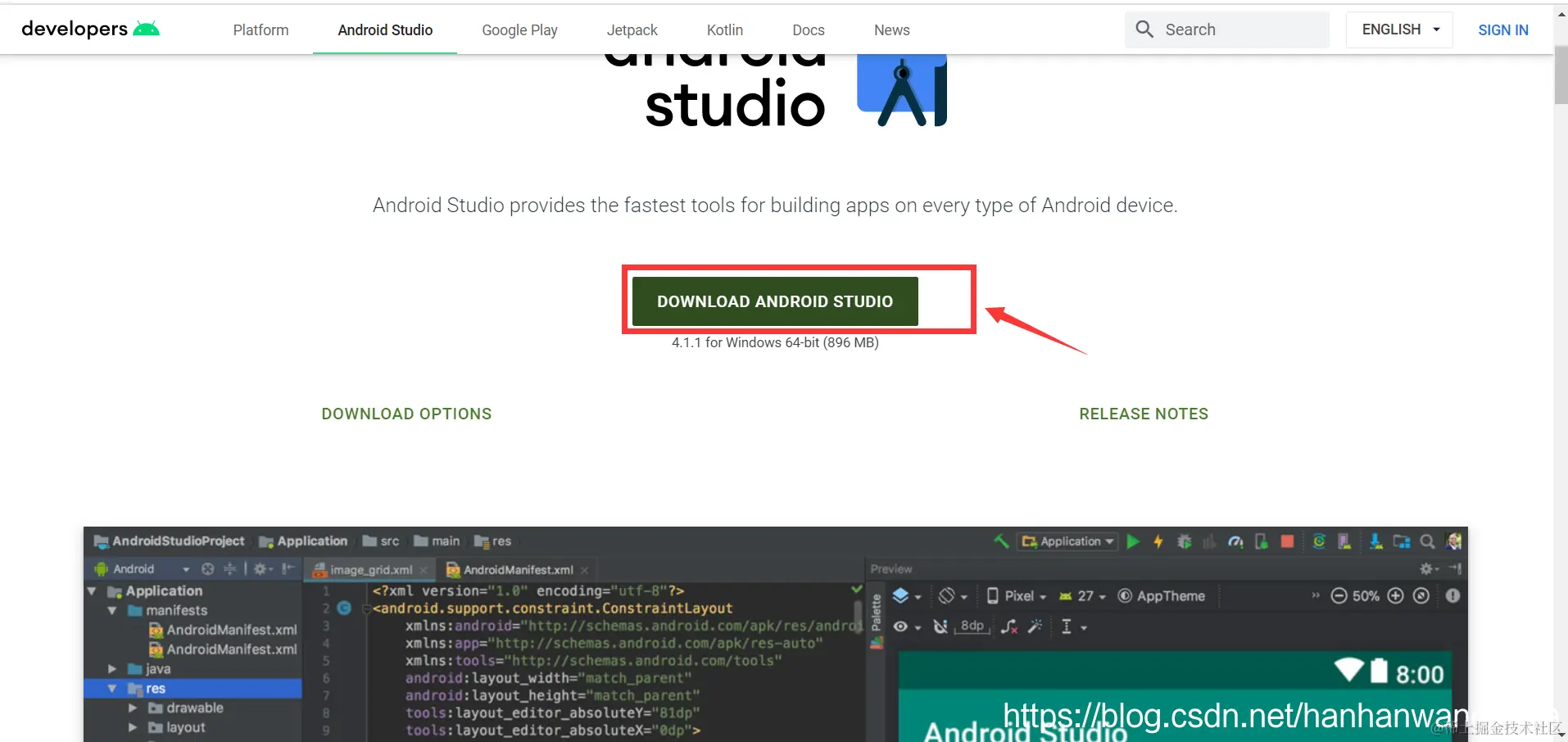Open the profiler speedometer icon
Screen dimensions: 1568x742
(x=1236, y=541)
